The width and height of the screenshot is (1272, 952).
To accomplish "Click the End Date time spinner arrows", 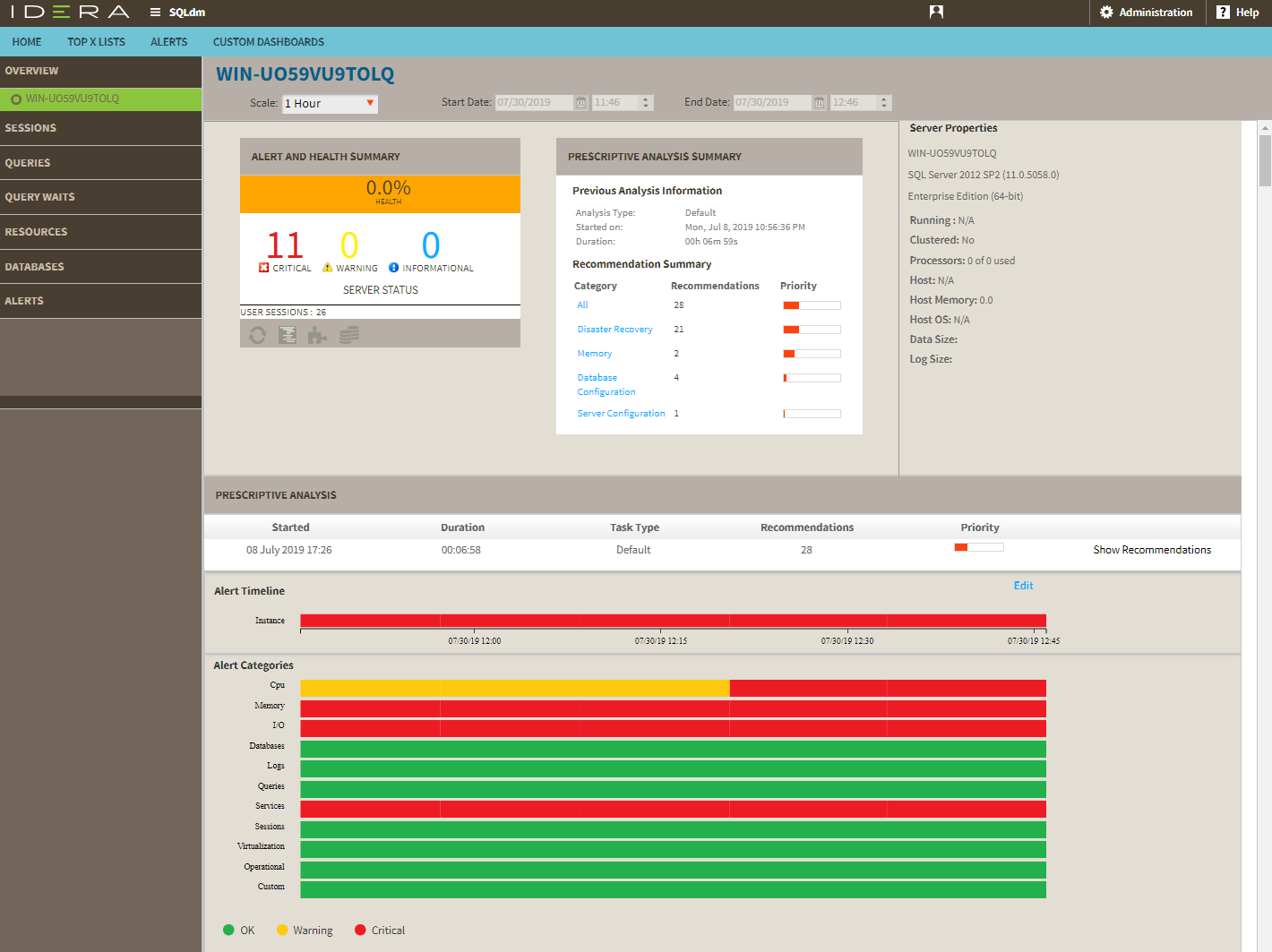I will pos(883,103).
